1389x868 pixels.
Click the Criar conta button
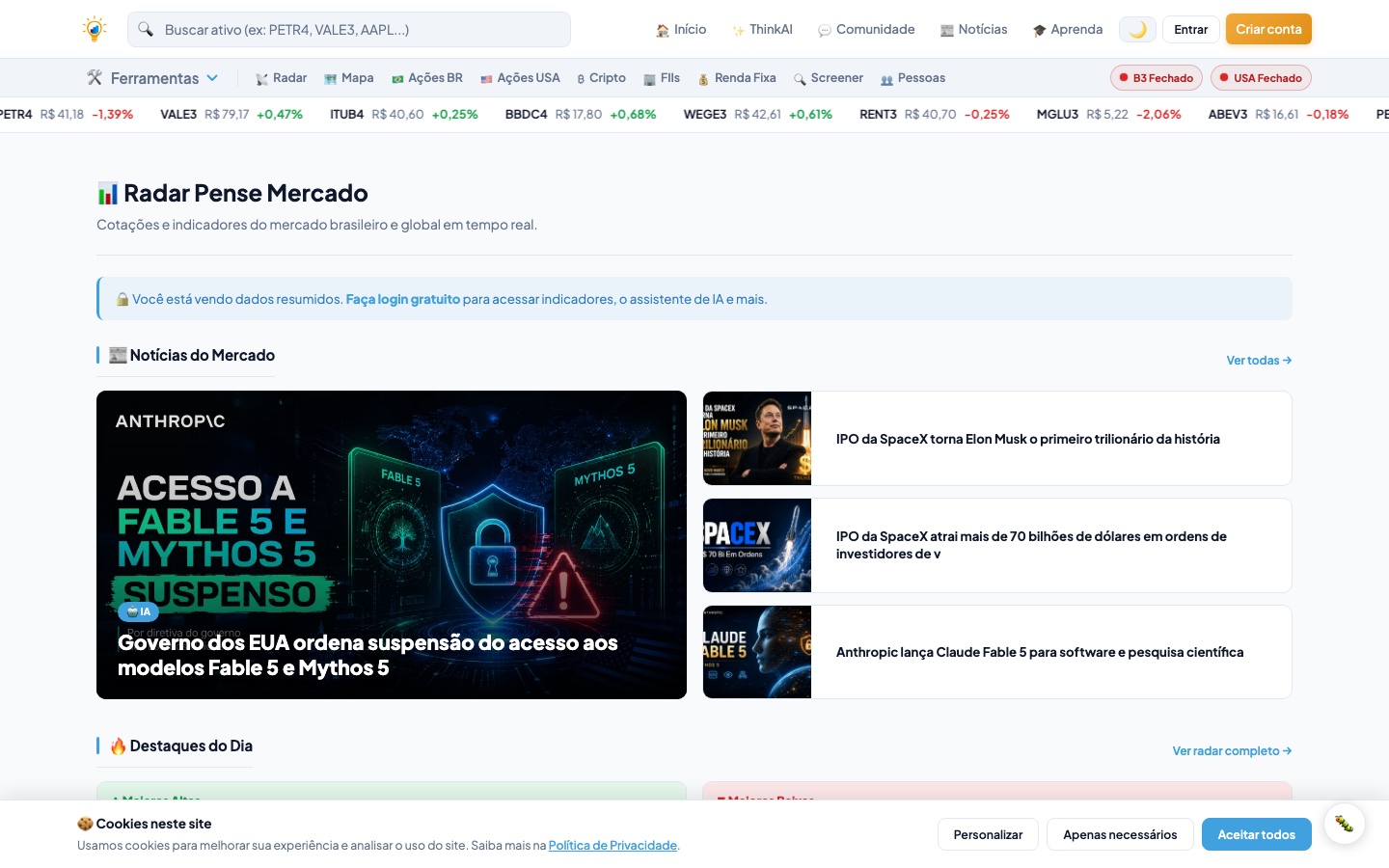coord(1268,29)
